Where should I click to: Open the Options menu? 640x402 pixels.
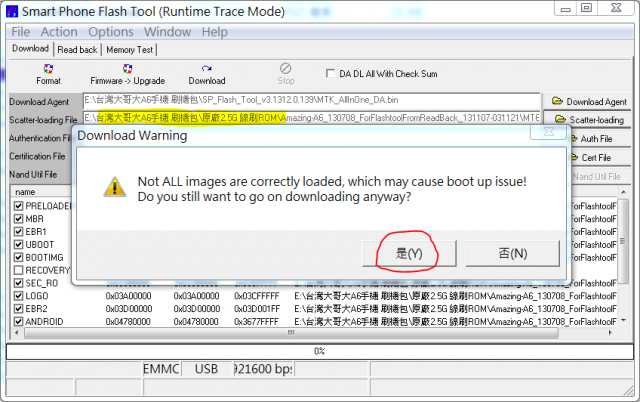click(111, 32)
